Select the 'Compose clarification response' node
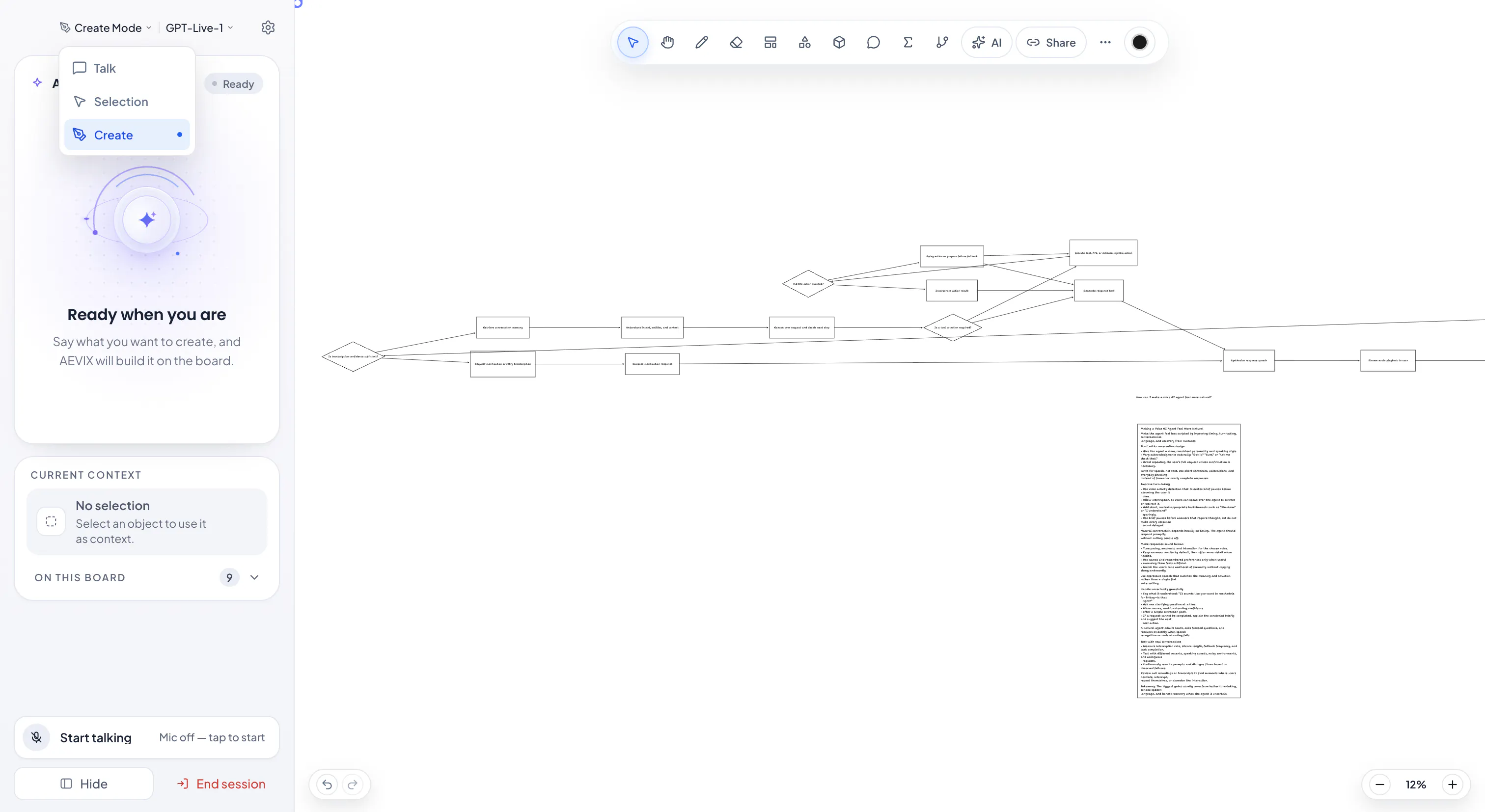The height and width of the screenshot is (812, 1485). (x=652, y=364)
